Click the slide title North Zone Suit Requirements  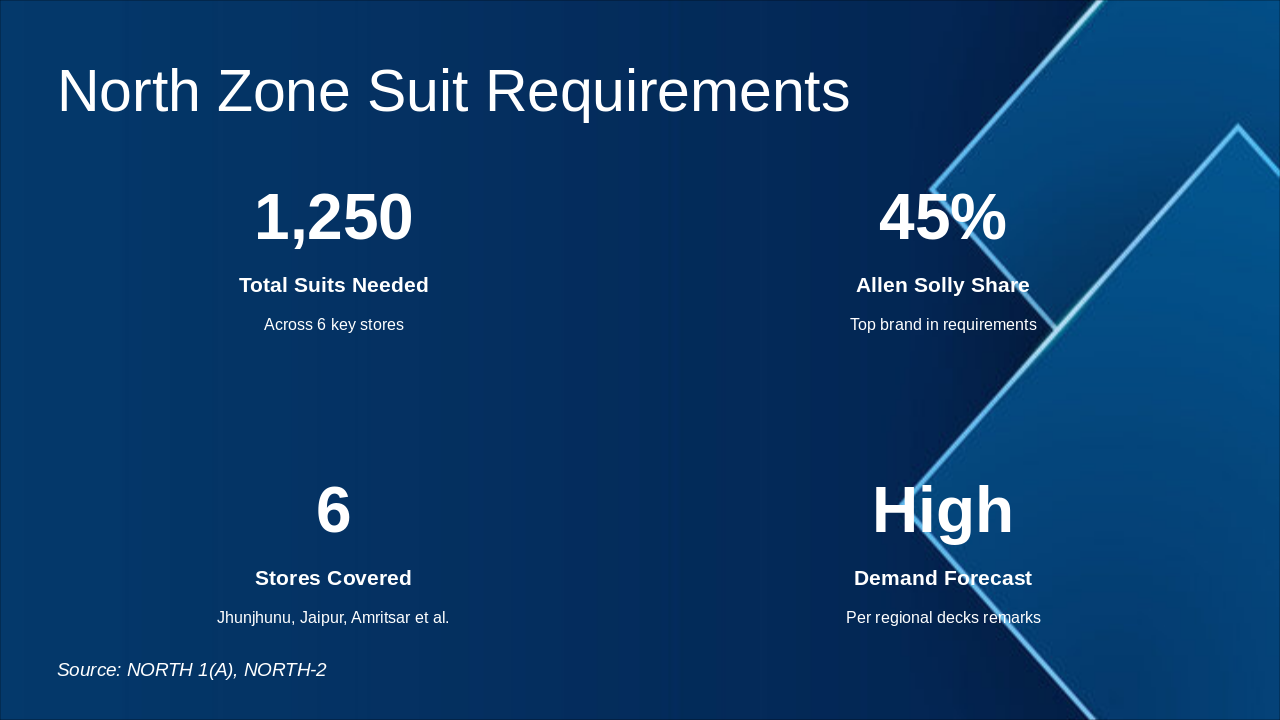click(x=453, y=91)
